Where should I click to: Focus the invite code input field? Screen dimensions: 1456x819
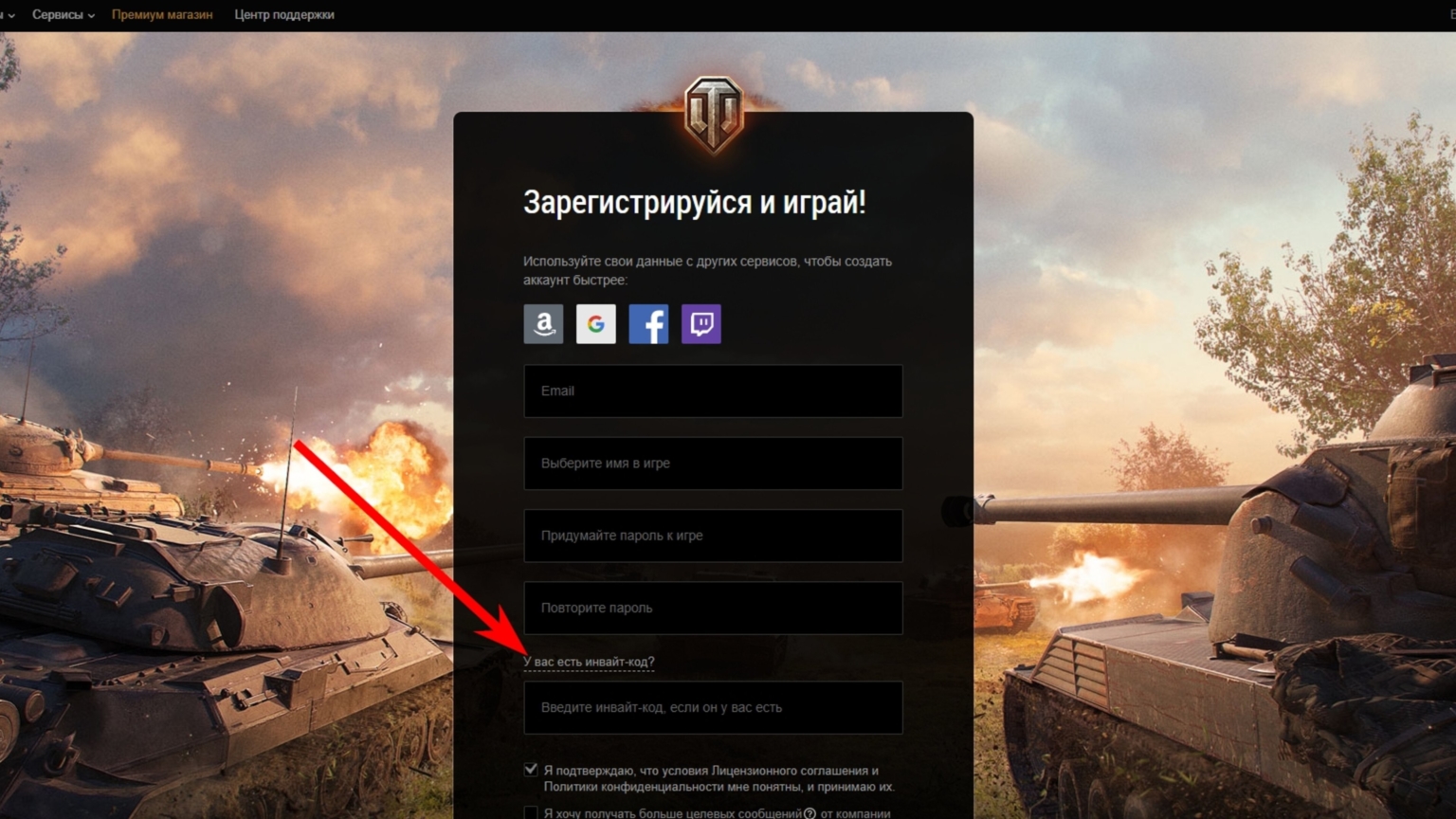(713, 707)
